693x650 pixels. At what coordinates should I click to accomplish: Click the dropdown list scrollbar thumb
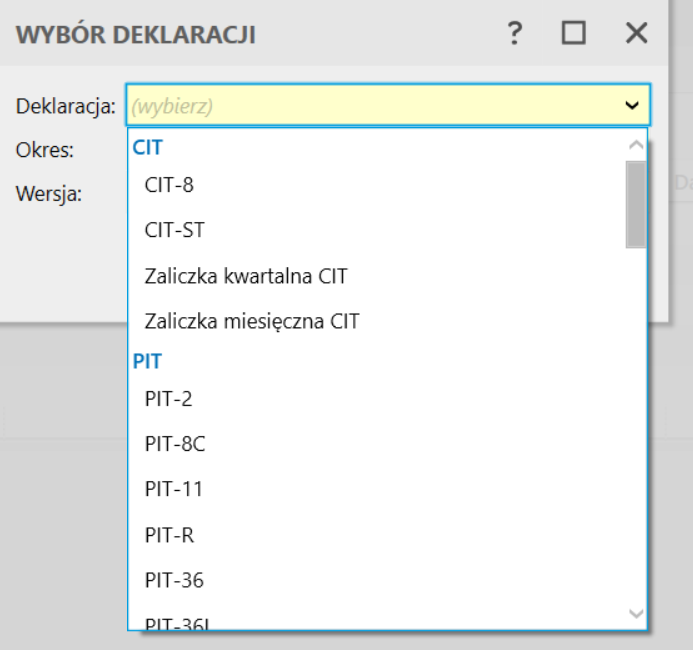tap(635, 203)
